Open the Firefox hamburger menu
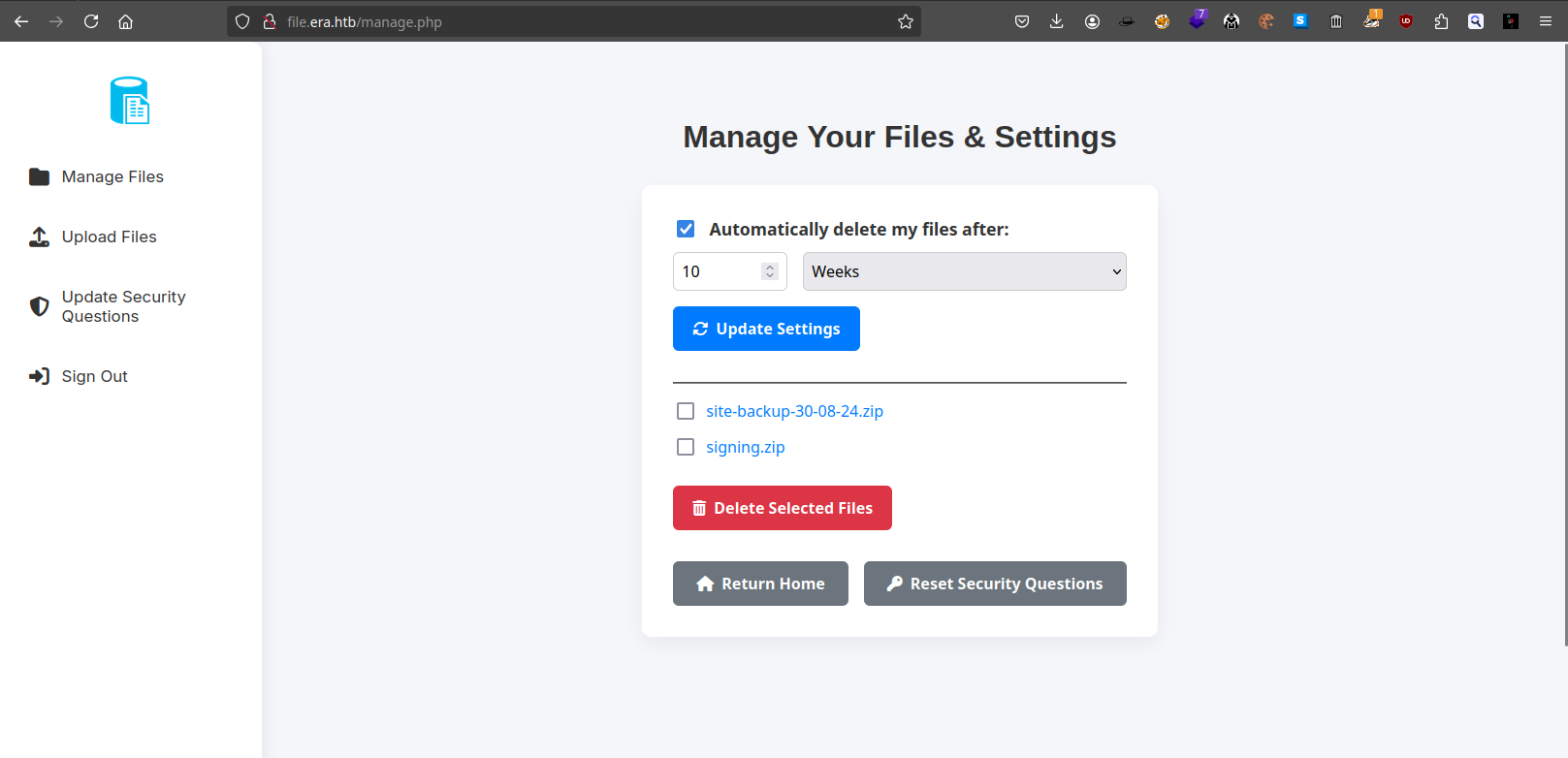The height and width of the screenshot is (758, 1568). [1546, 21]
